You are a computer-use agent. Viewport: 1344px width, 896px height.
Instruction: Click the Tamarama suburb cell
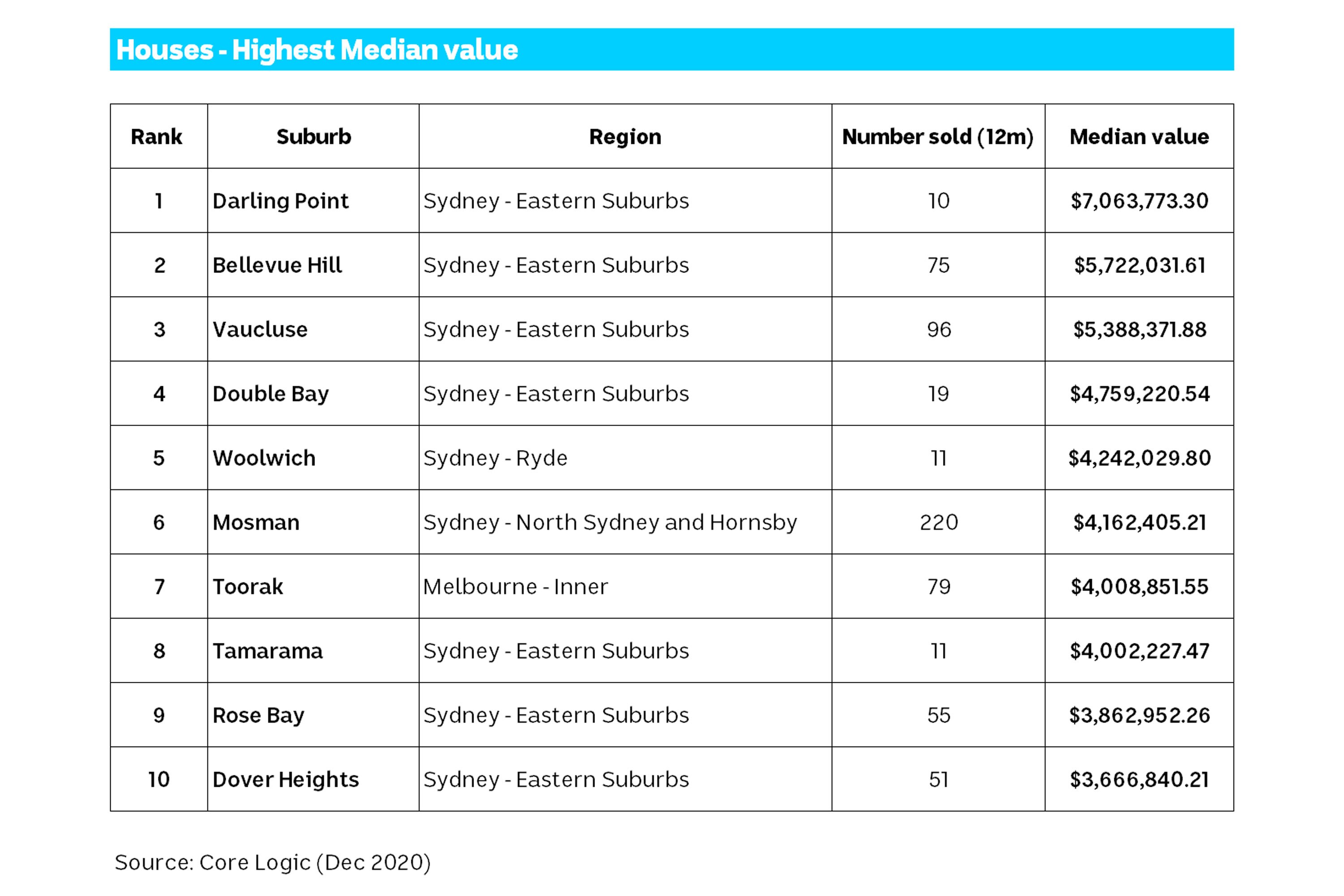[x=267, y=651]
